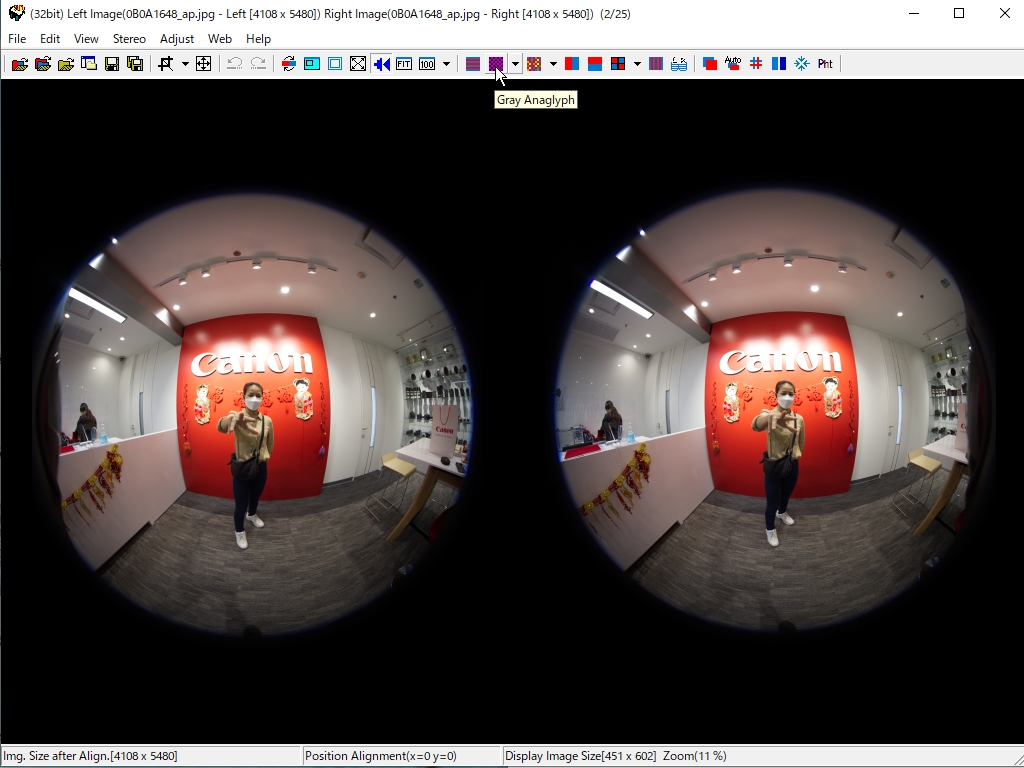Open the four-square pattern dropdown arrow
The width and height of the screenshot is (1024, 768).
click(637, 63)
